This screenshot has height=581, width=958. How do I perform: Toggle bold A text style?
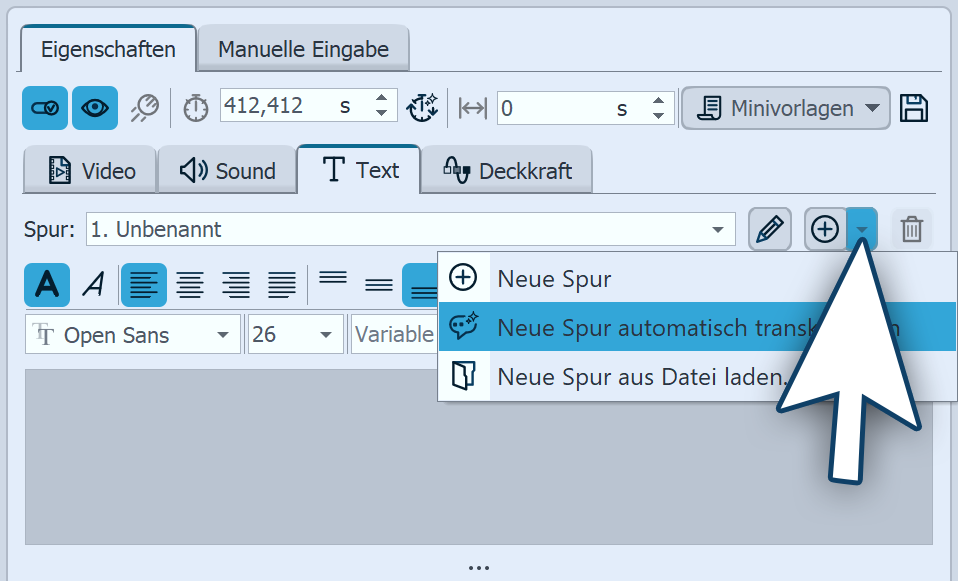pyautogui.click(x=47, y=285)
